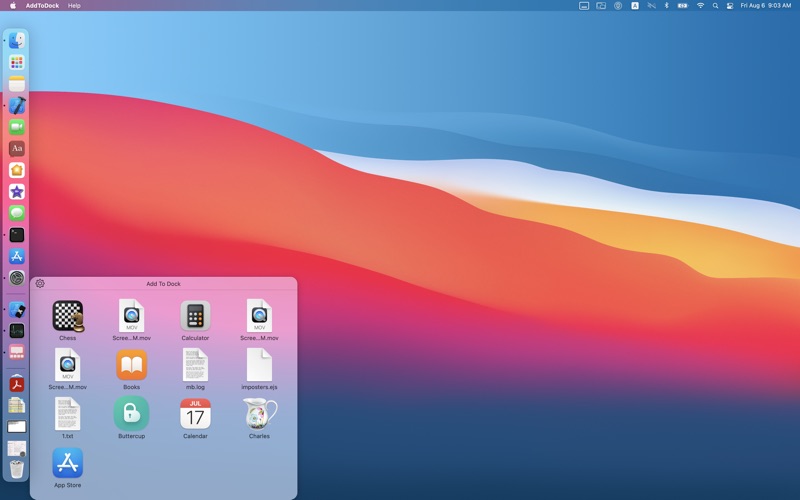Open the Trash in the Dock
Image resolution: width=800 pixels, height=500 pixels.
tap(17, 469)
